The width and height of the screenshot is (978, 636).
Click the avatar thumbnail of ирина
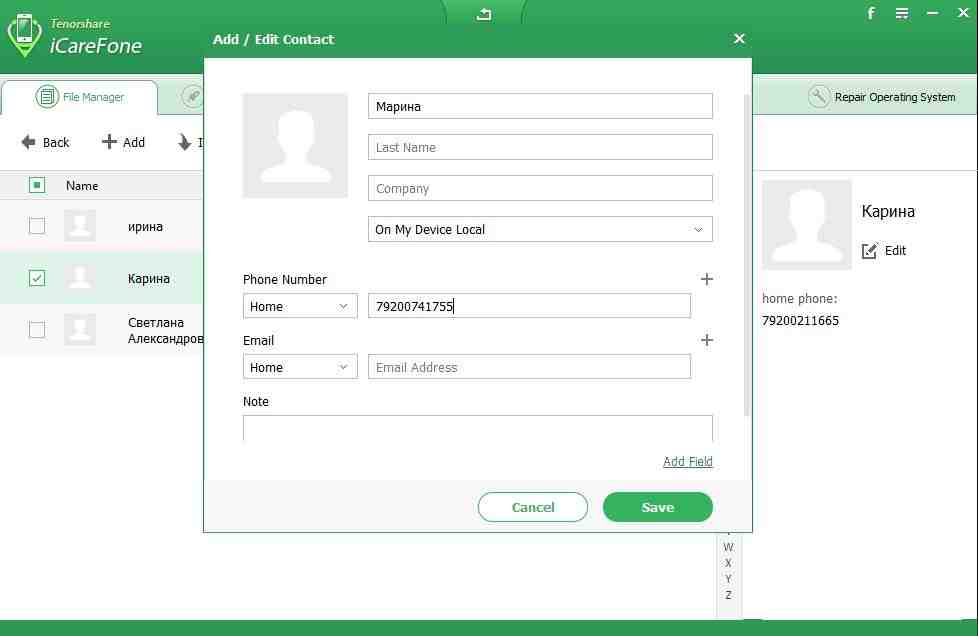pyautogui.click(x=80, y=226)
